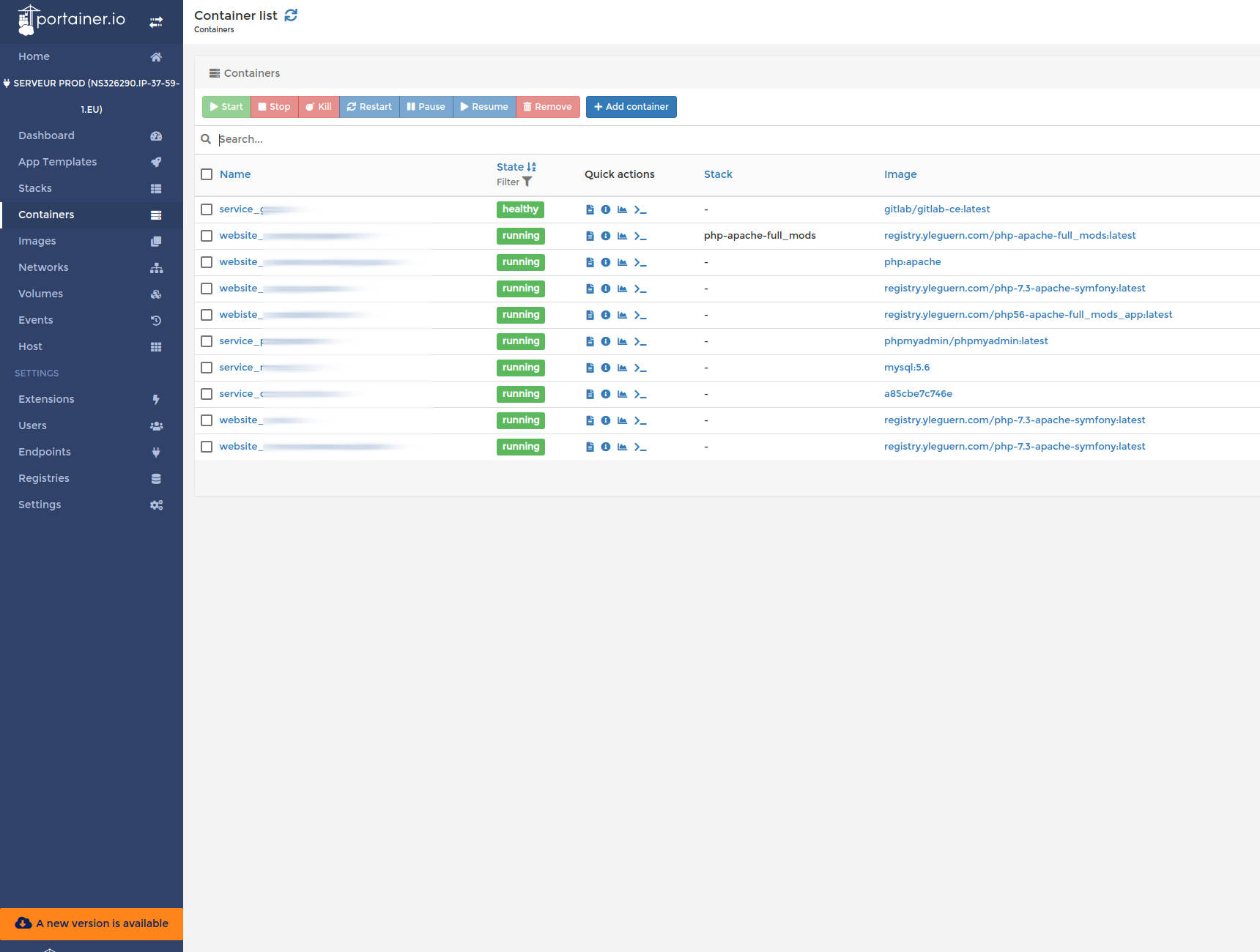Click the Add container button
Image resolution: width=1260 pixels, height=952 pixels.
click(631, 106)
